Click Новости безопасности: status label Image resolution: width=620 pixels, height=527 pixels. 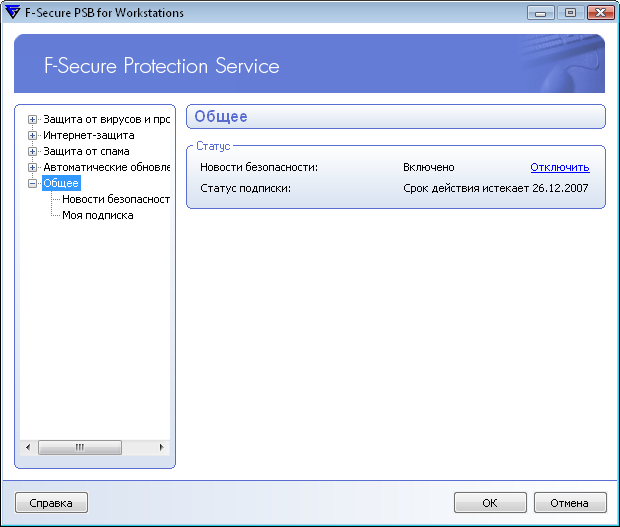click(x=259, y=167)
